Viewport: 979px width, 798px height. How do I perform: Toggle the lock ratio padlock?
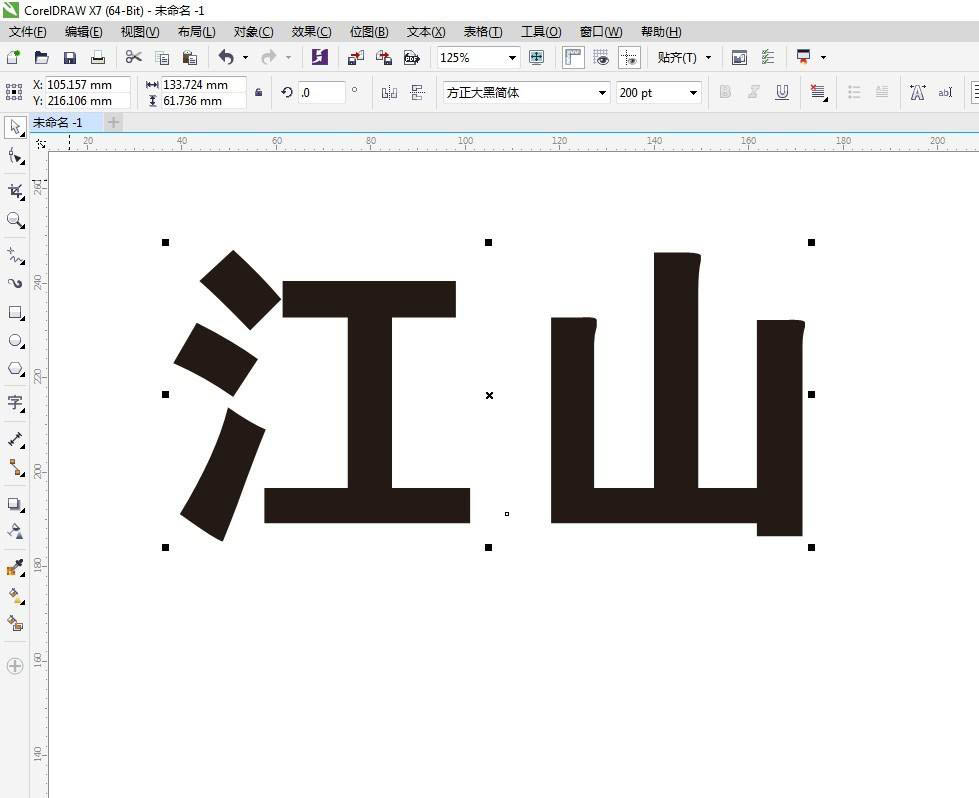point(259,92)
